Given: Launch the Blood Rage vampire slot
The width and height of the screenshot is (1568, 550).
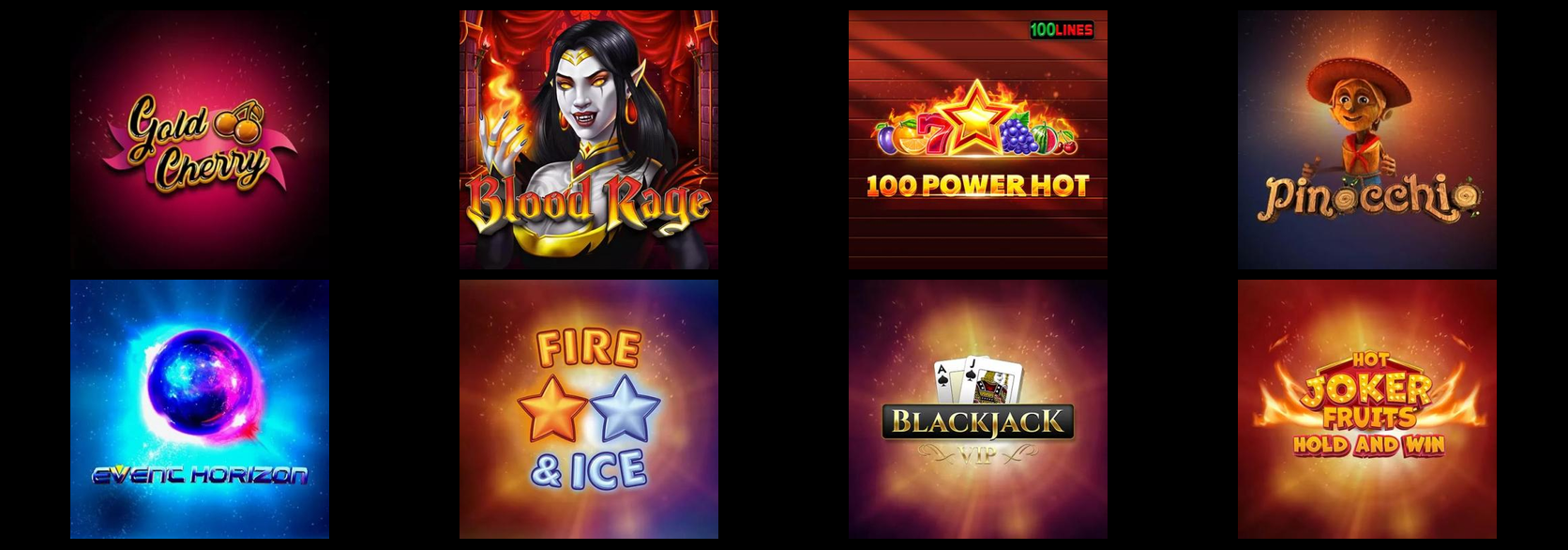Looking at the screenshot, I should [589, 140].
